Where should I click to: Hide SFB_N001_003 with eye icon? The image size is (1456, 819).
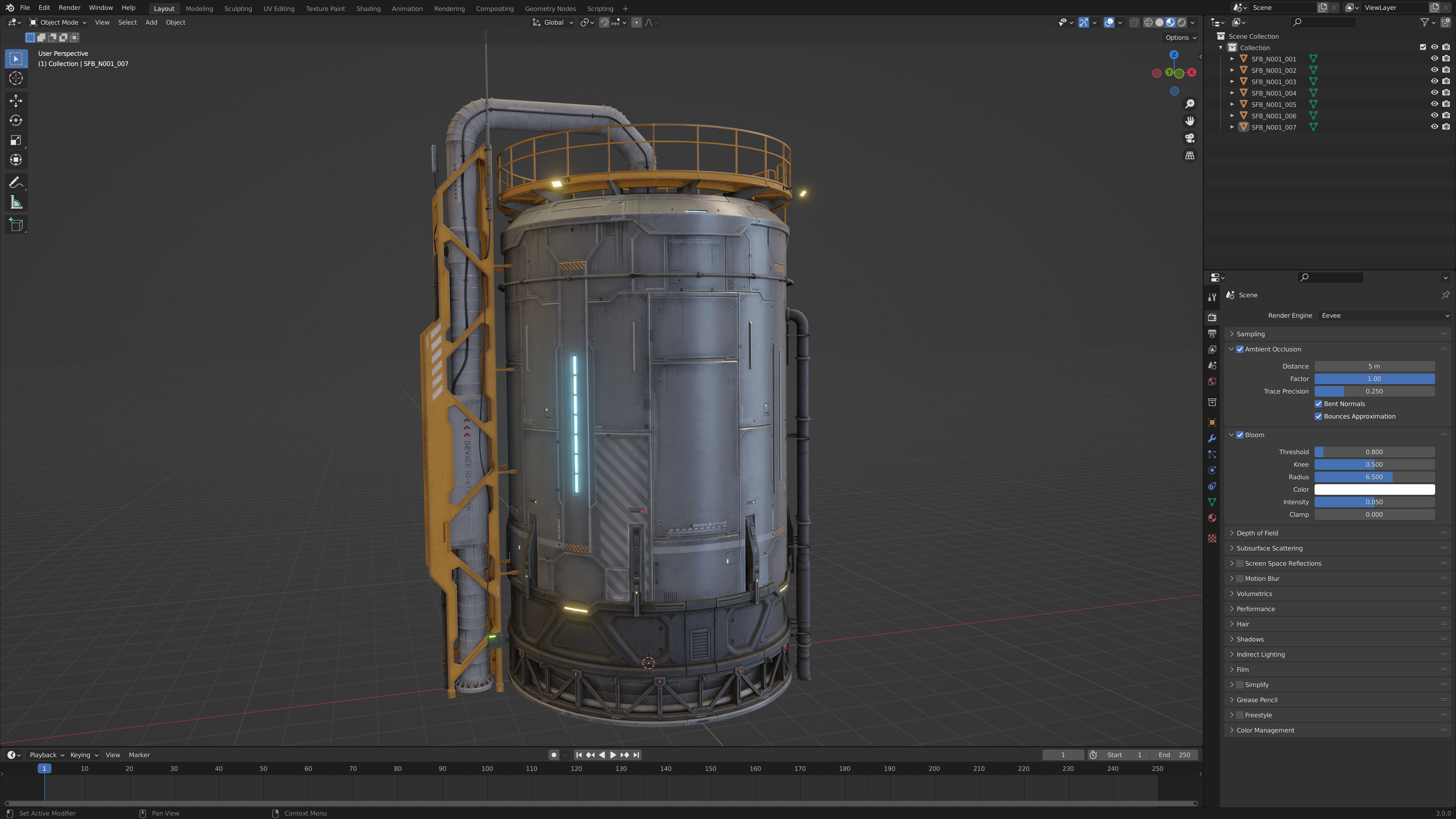point(1434,82)
